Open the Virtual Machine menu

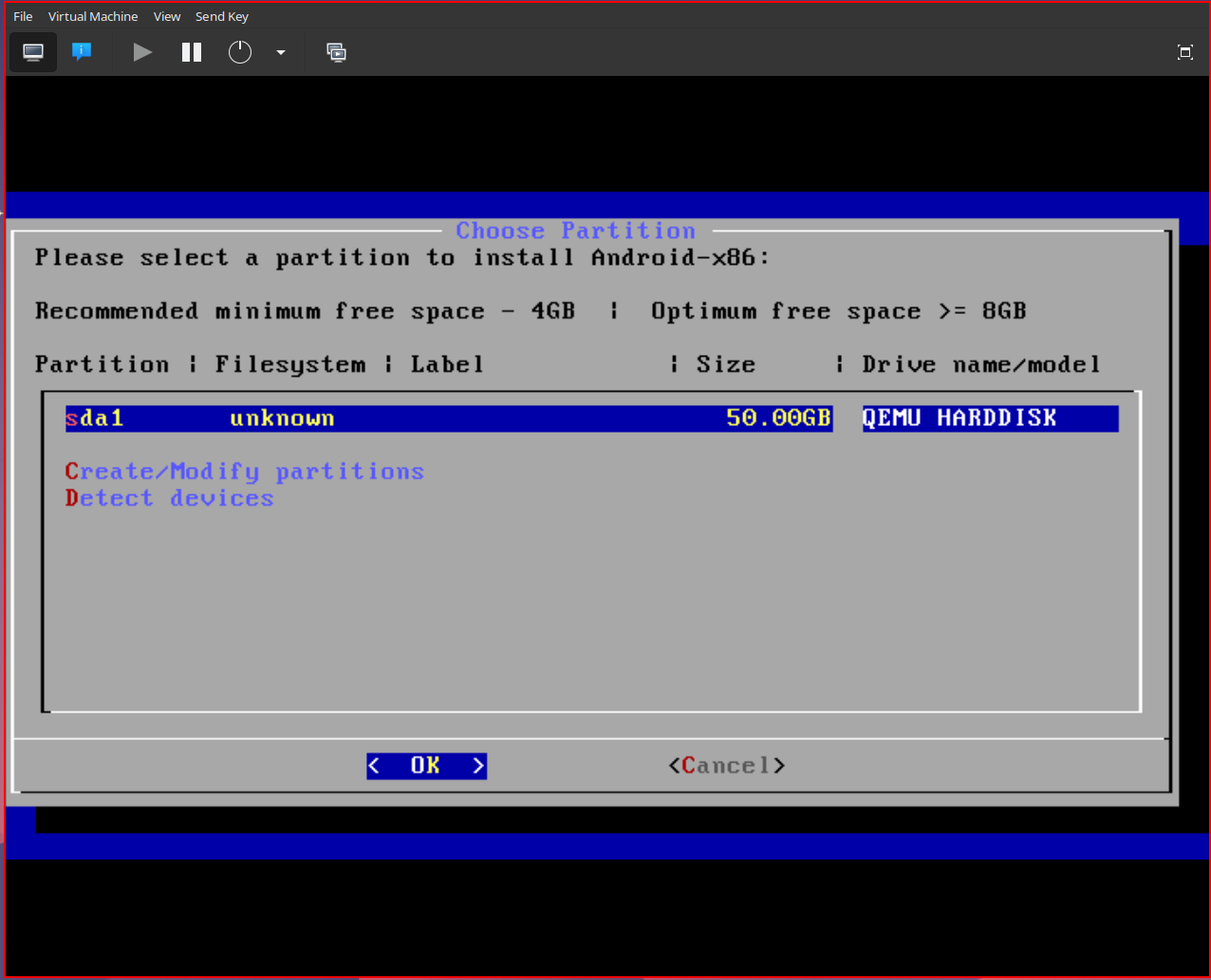(x=93, y=16)
